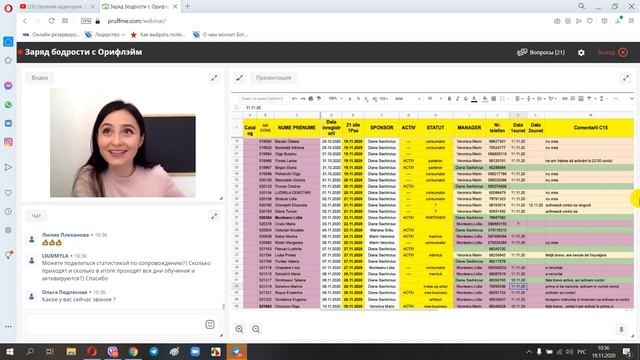Screen dimensions: 640x360
Task: Click page number 8 indicator
Action: (621, 329)
